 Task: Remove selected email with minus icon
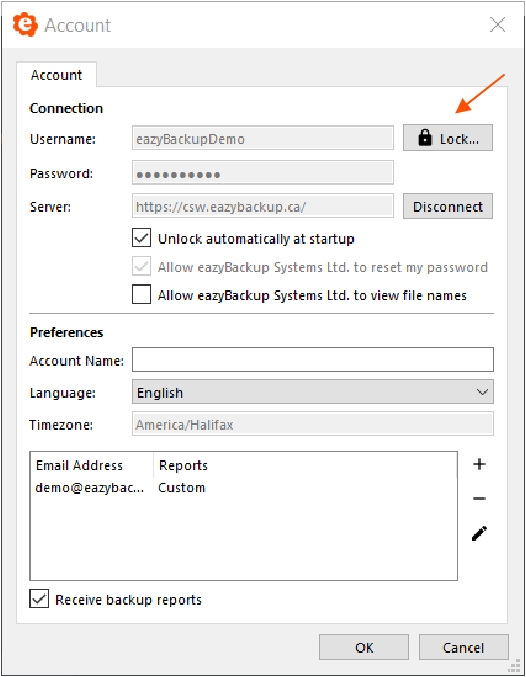tap(479, 499)
